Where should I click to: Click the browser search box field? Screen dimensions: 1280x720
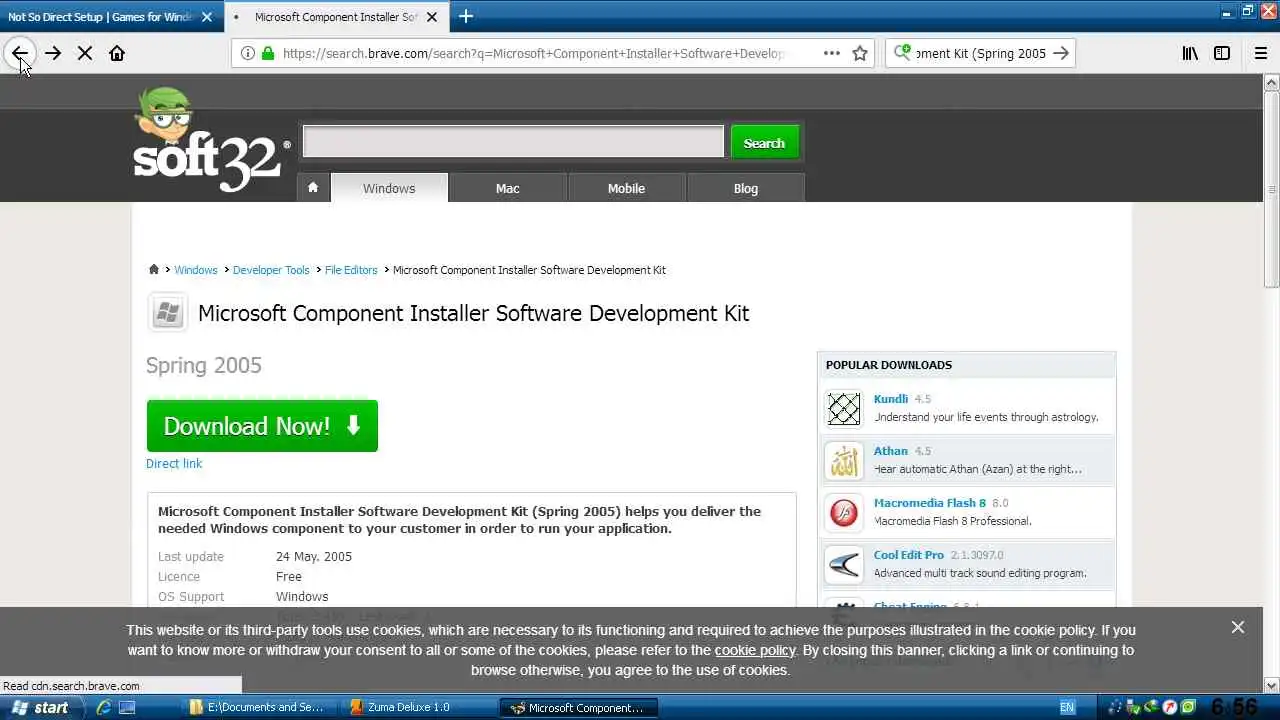coord(980,53)
